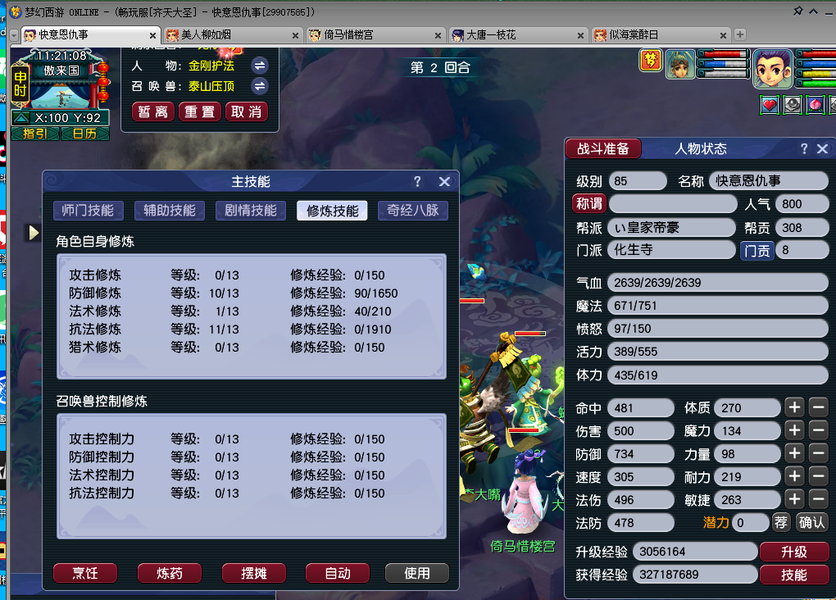Open the tab list dropdown arrow
Screen dimensions: 836x600
(x=14, y=35)
